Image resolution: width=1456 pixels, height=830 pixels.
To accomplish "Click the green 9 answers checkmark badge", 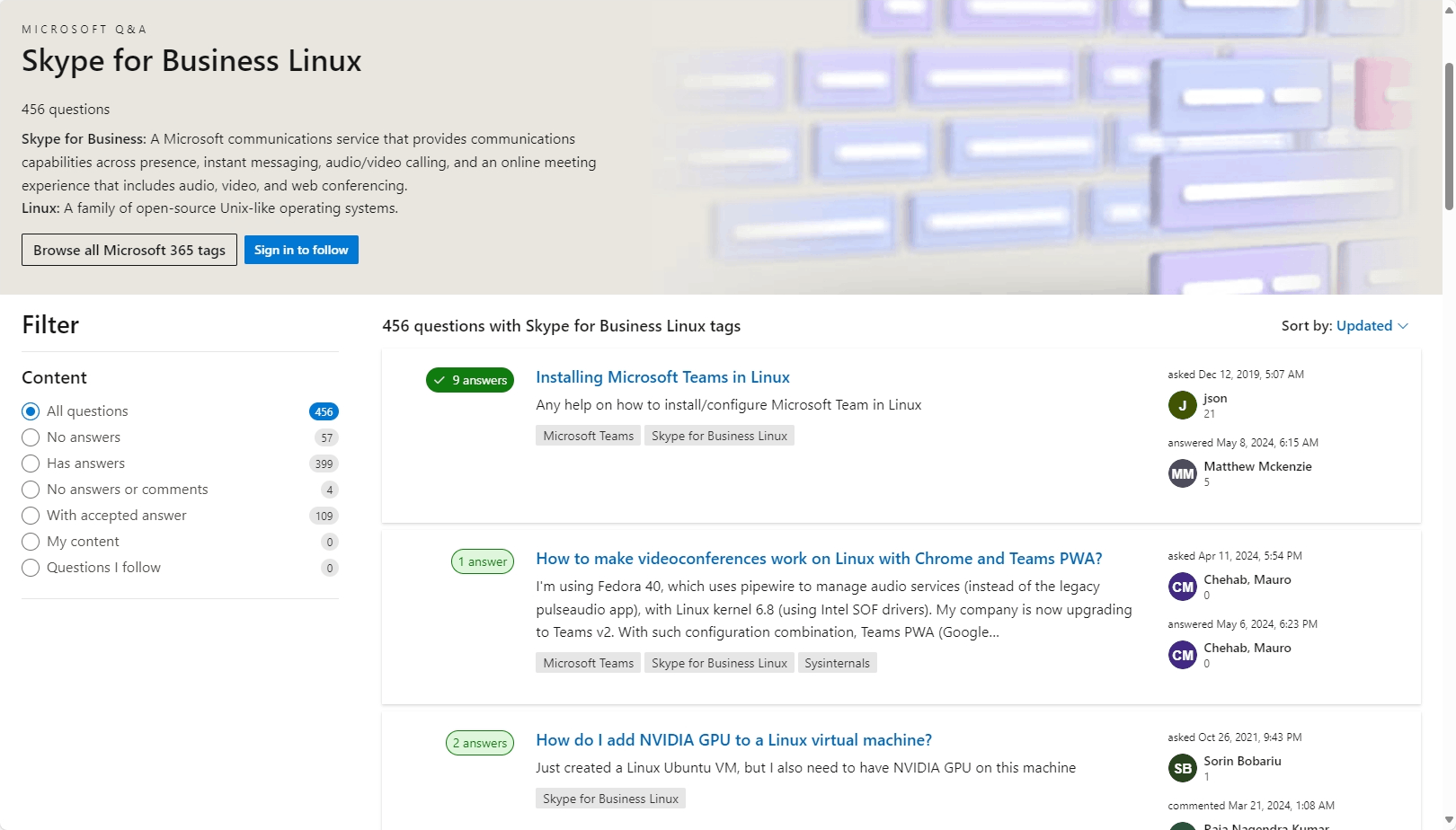I will [469, 380].
